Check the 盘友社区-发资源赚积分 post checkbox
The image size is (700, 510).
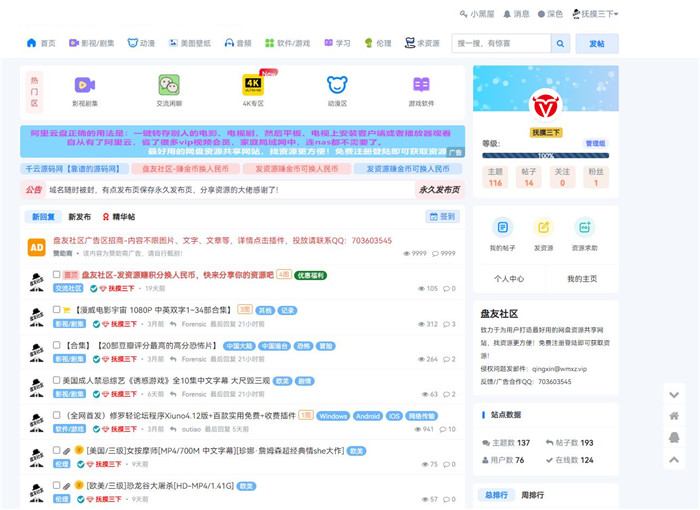tap(57, 274)
